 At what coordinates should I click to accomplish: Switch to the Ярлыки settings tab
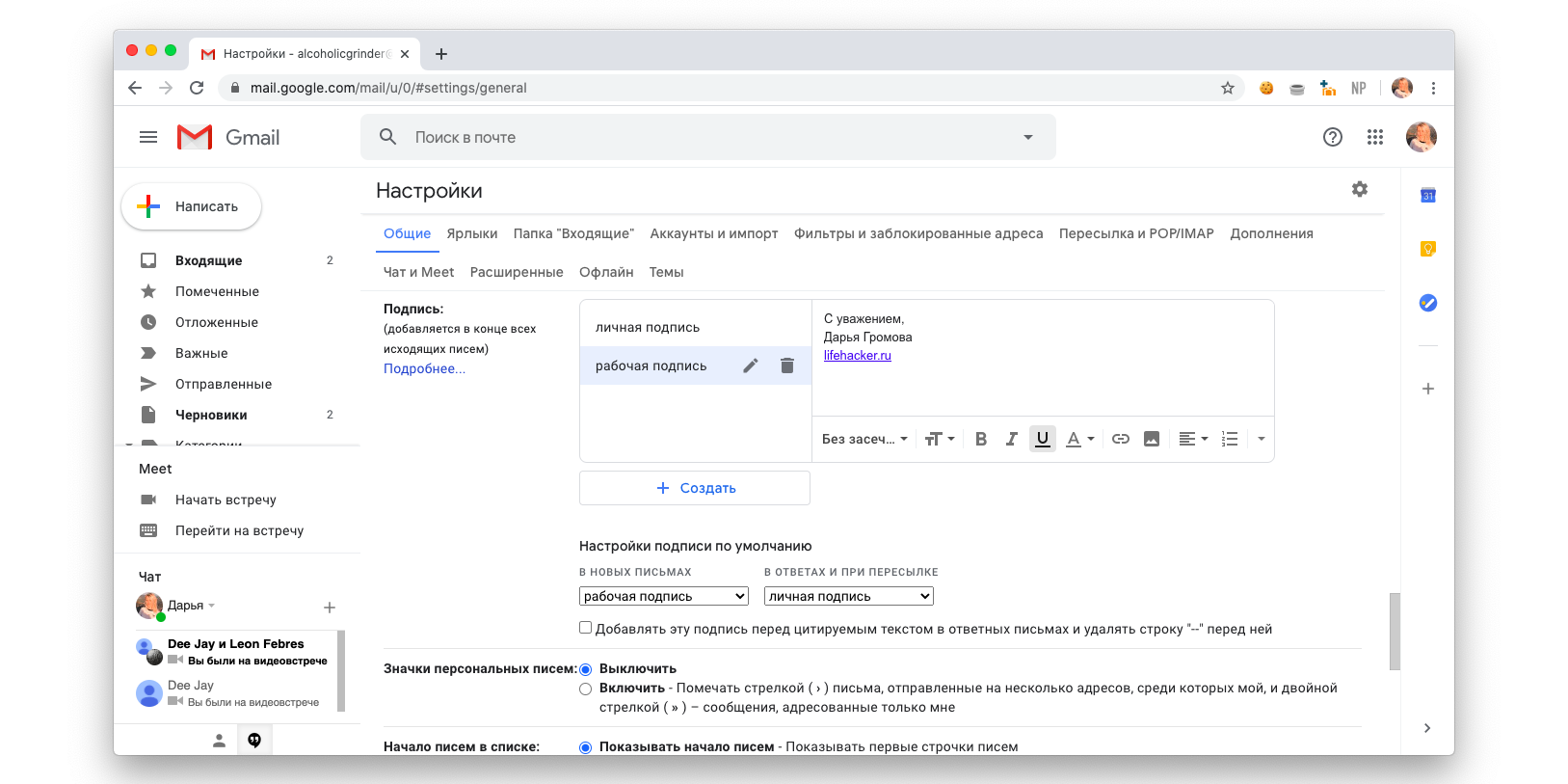(472, 233)
